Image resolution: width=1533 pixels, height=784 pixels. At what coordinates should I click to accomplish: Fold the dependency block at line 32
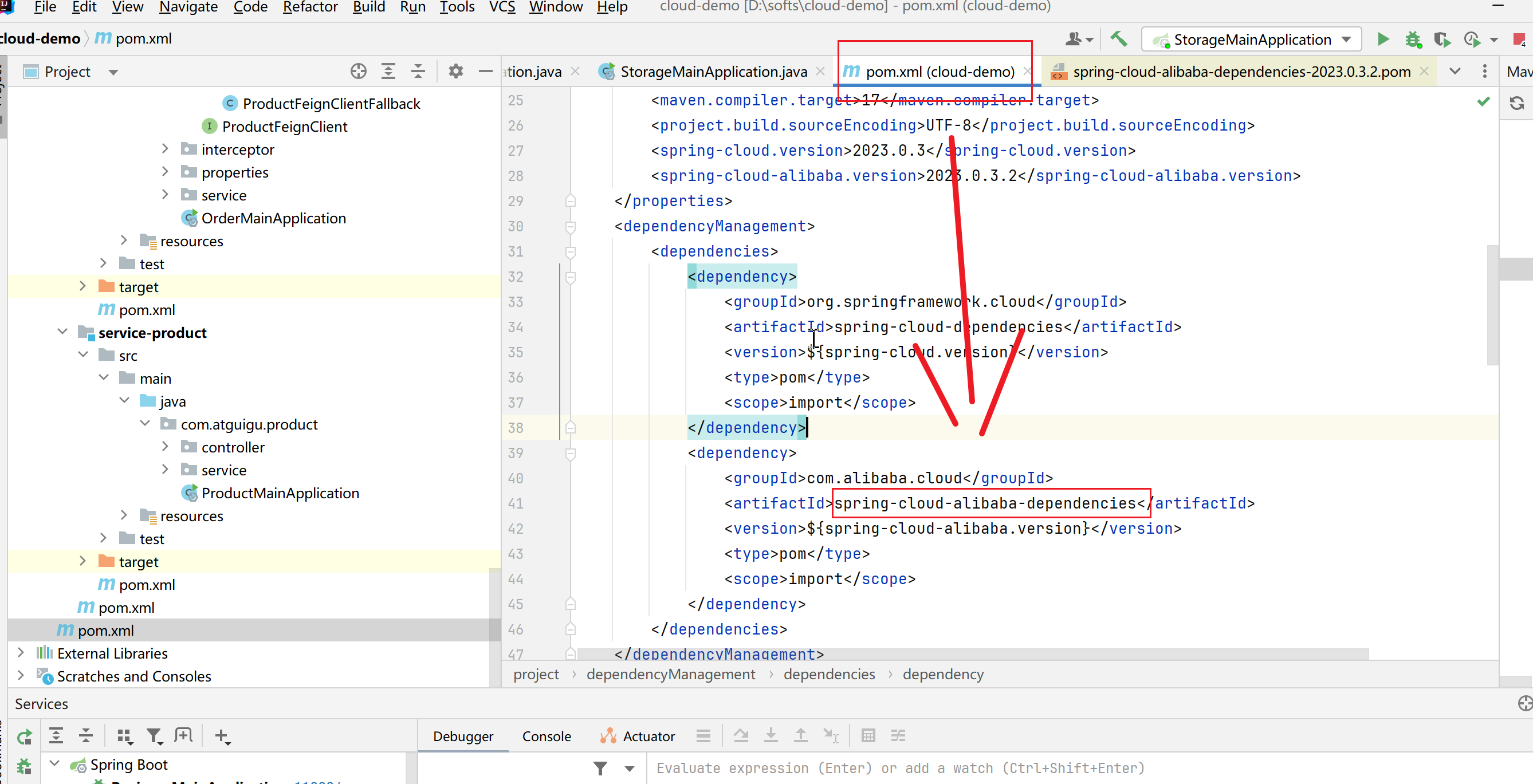click(570, 277)
